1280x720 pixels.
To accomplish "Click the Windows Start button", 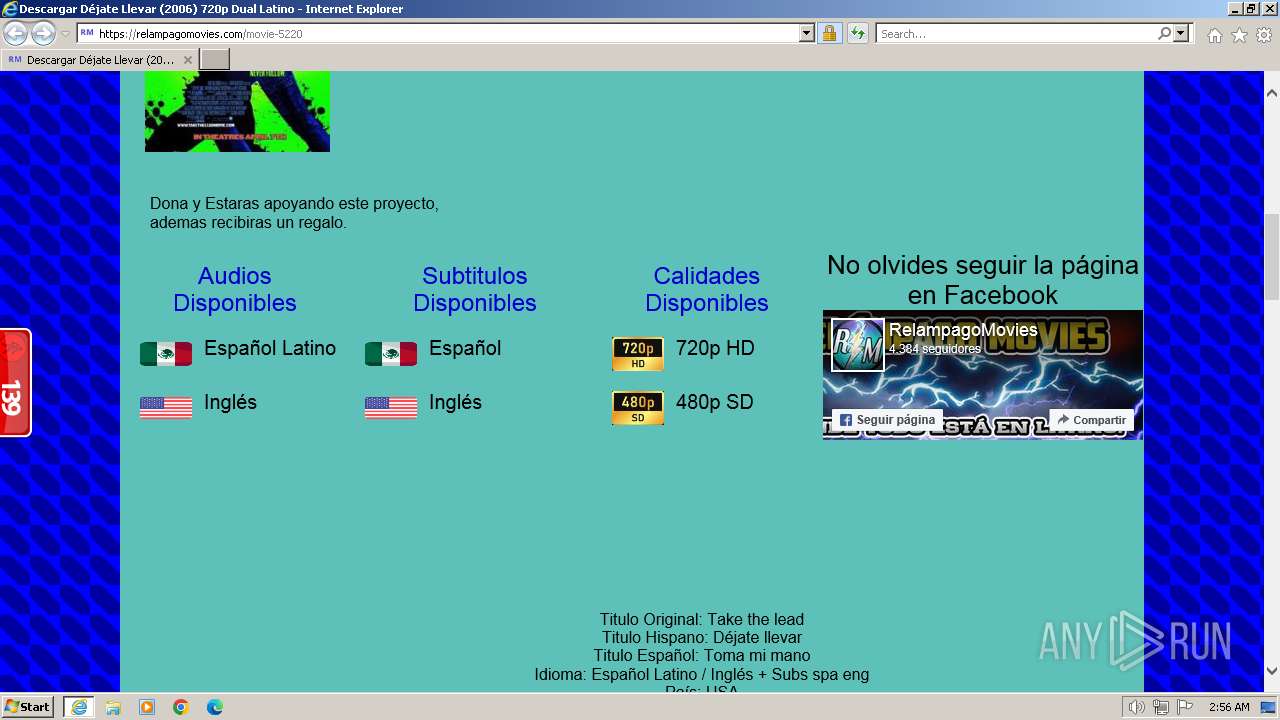I will 27,707.
